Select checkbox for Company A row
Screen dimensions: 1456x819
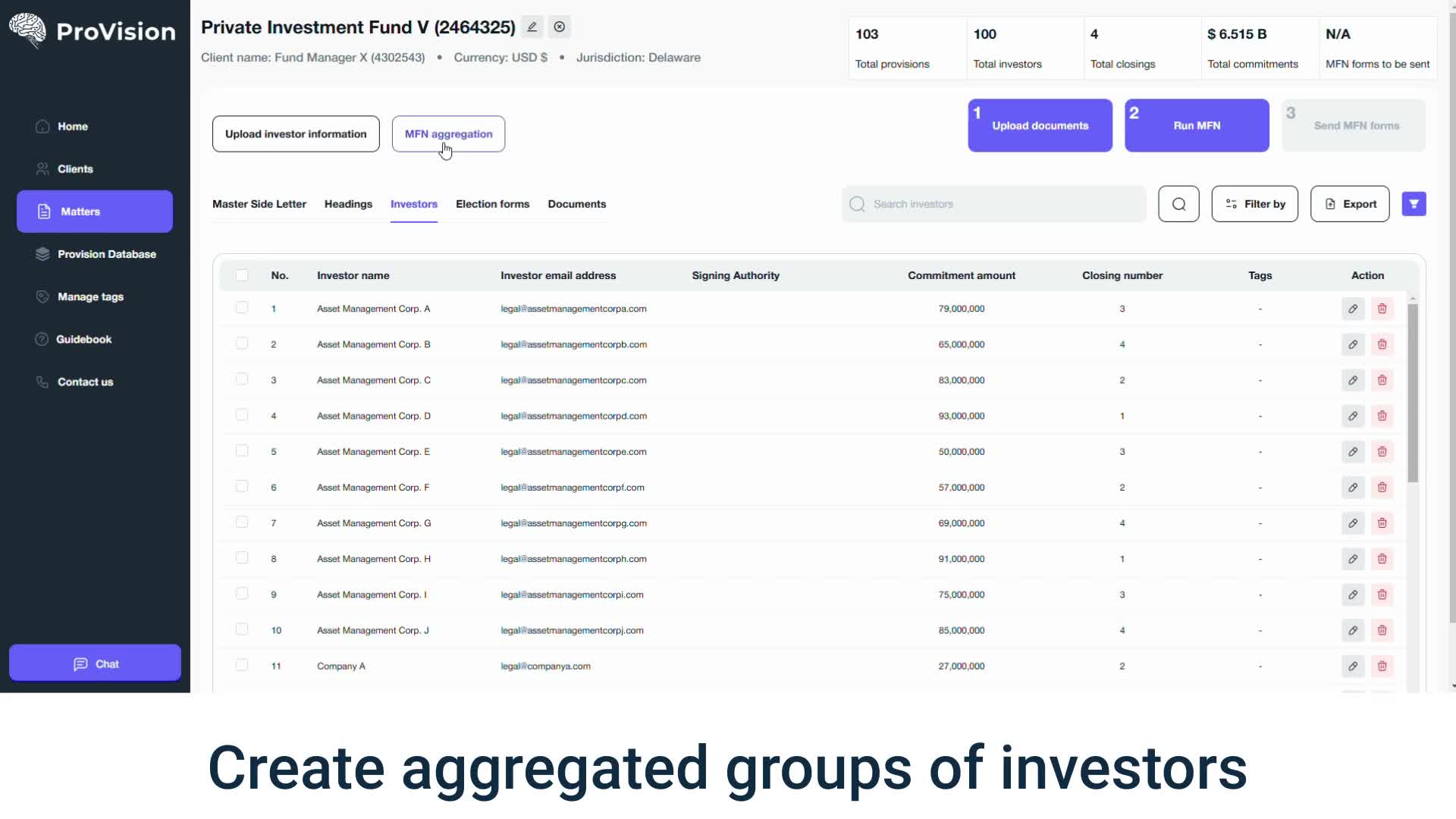pos(242,665)
